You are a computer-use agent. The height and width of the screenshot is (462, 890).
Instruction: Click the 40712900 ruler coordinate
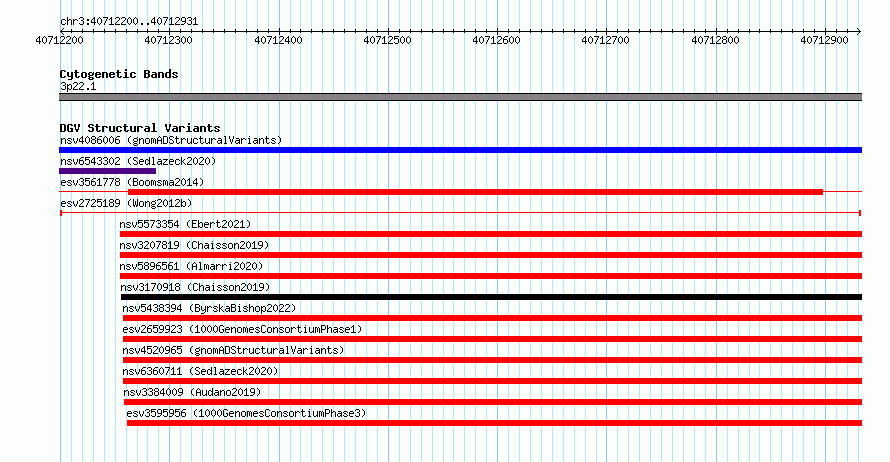824,40
